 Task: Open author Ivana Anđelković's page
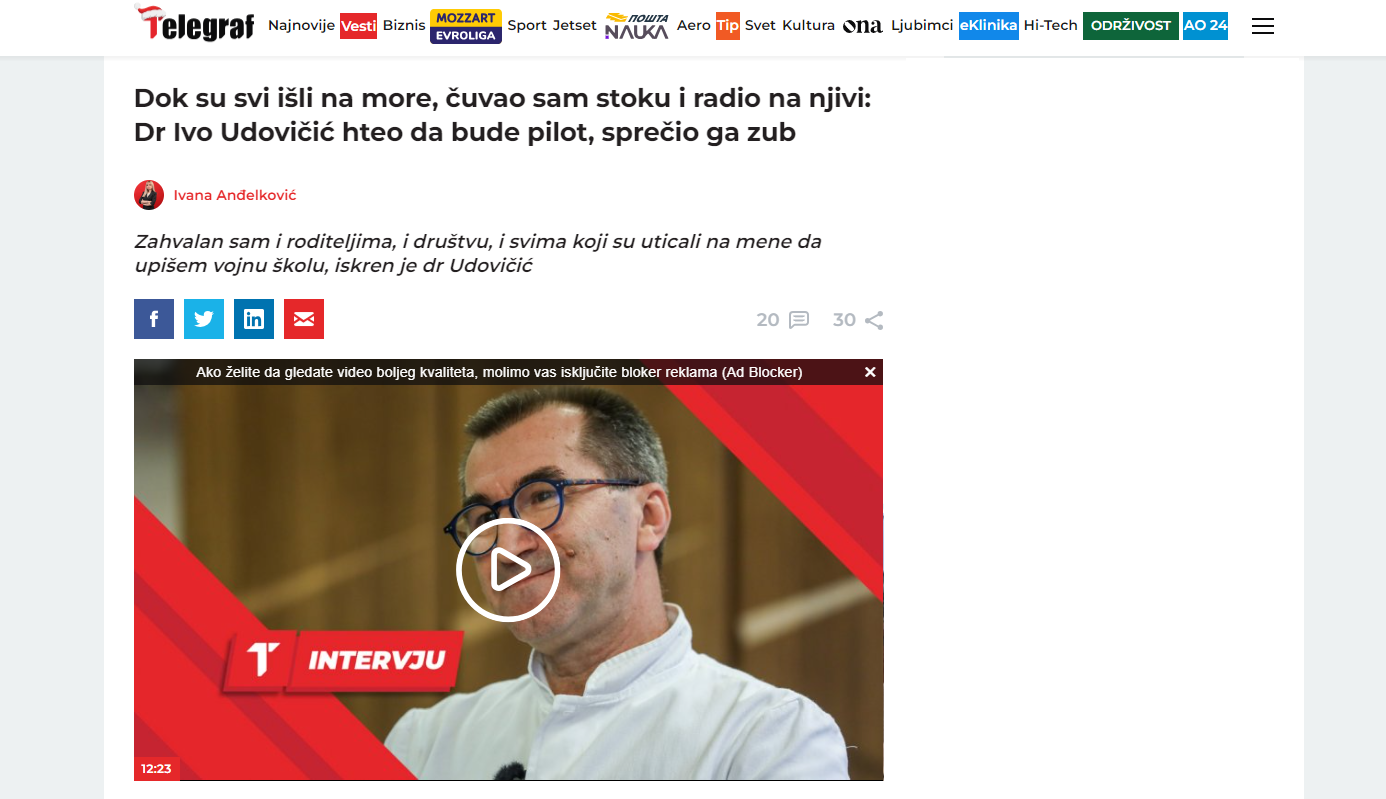coord(235,195)
